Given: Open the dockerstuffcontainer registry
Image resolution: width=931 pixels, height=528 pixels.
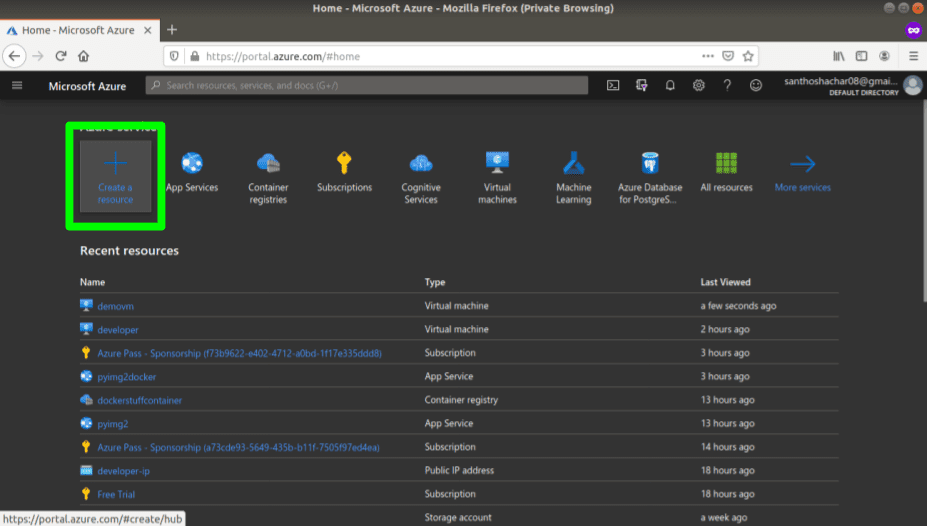Looking at the screenshot, I should click(x=140, y=401).
